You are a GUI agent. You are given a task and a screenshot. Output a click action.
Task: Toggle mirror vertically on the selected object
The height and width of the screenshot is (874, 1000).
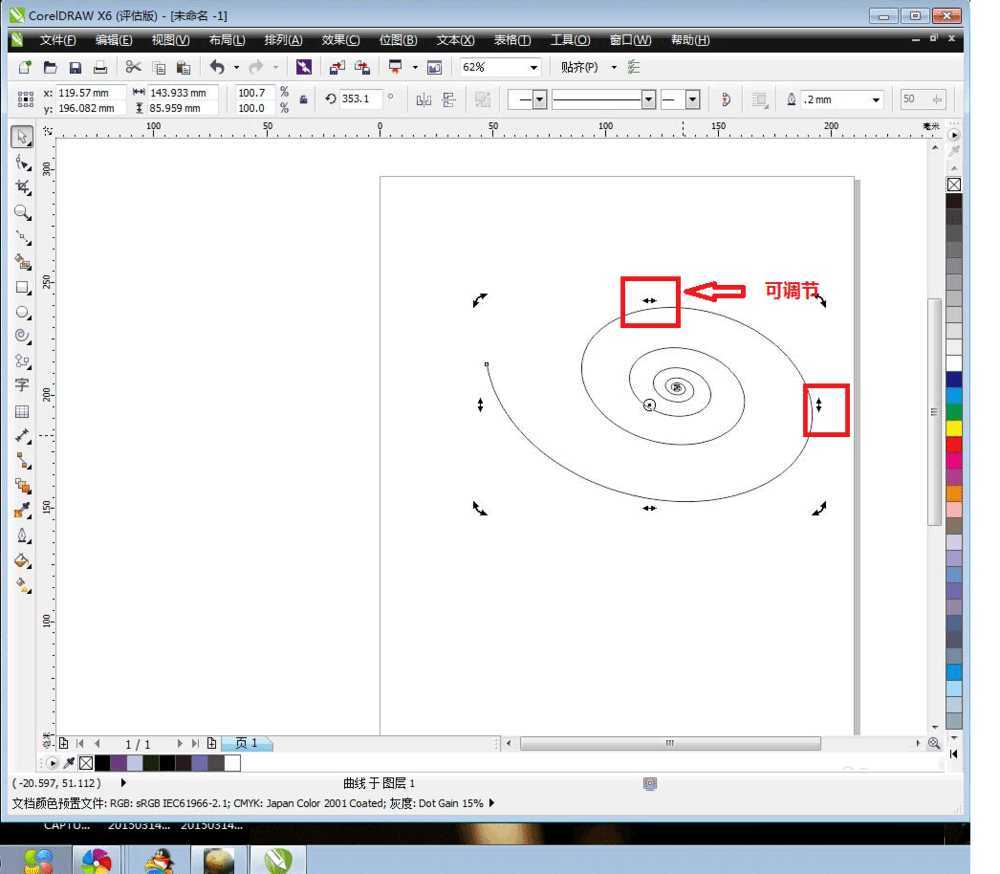point(446,99)
